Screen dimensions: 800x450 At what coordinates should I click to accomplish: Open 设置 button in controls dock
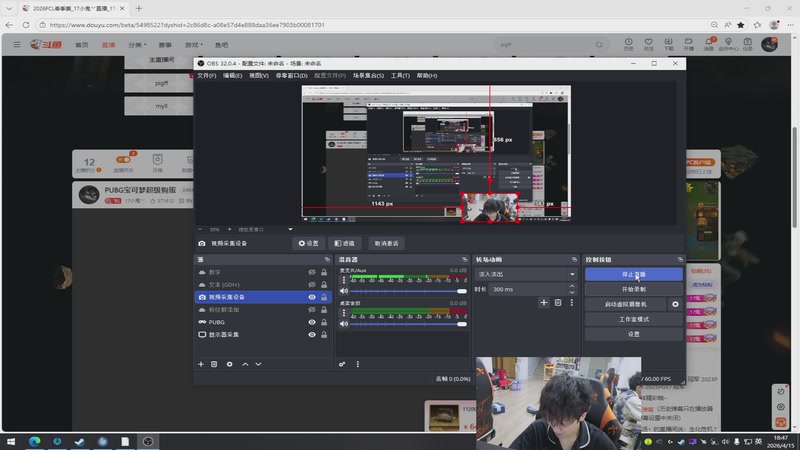(634, 334)
